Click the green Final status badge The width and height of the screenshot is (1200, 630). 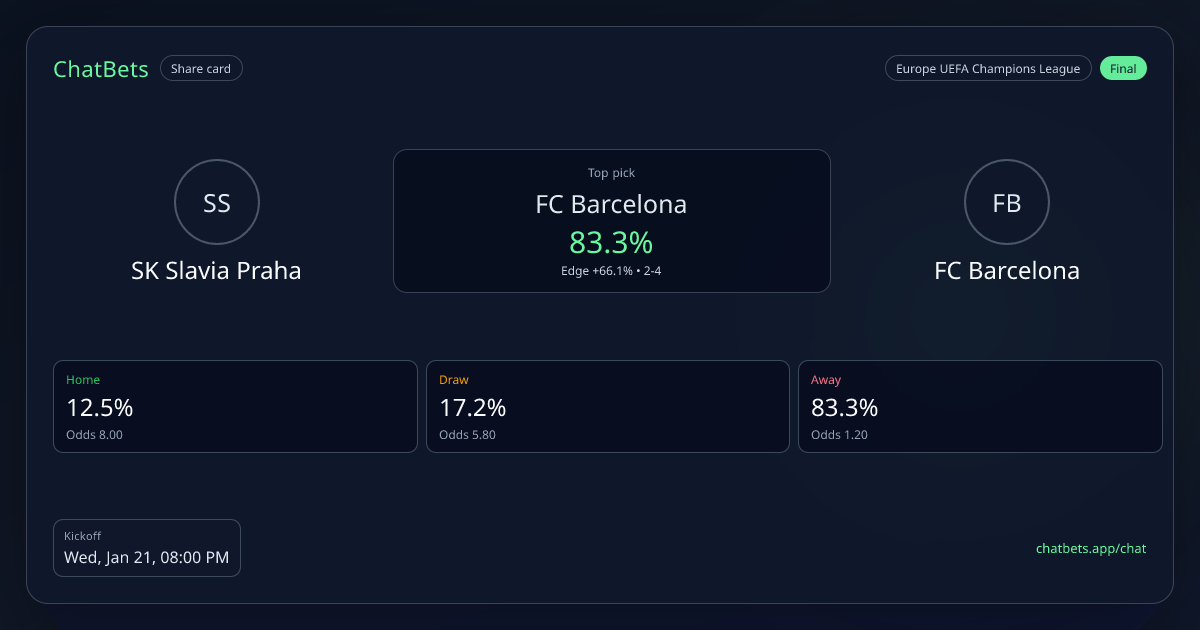coord(1123,69)
